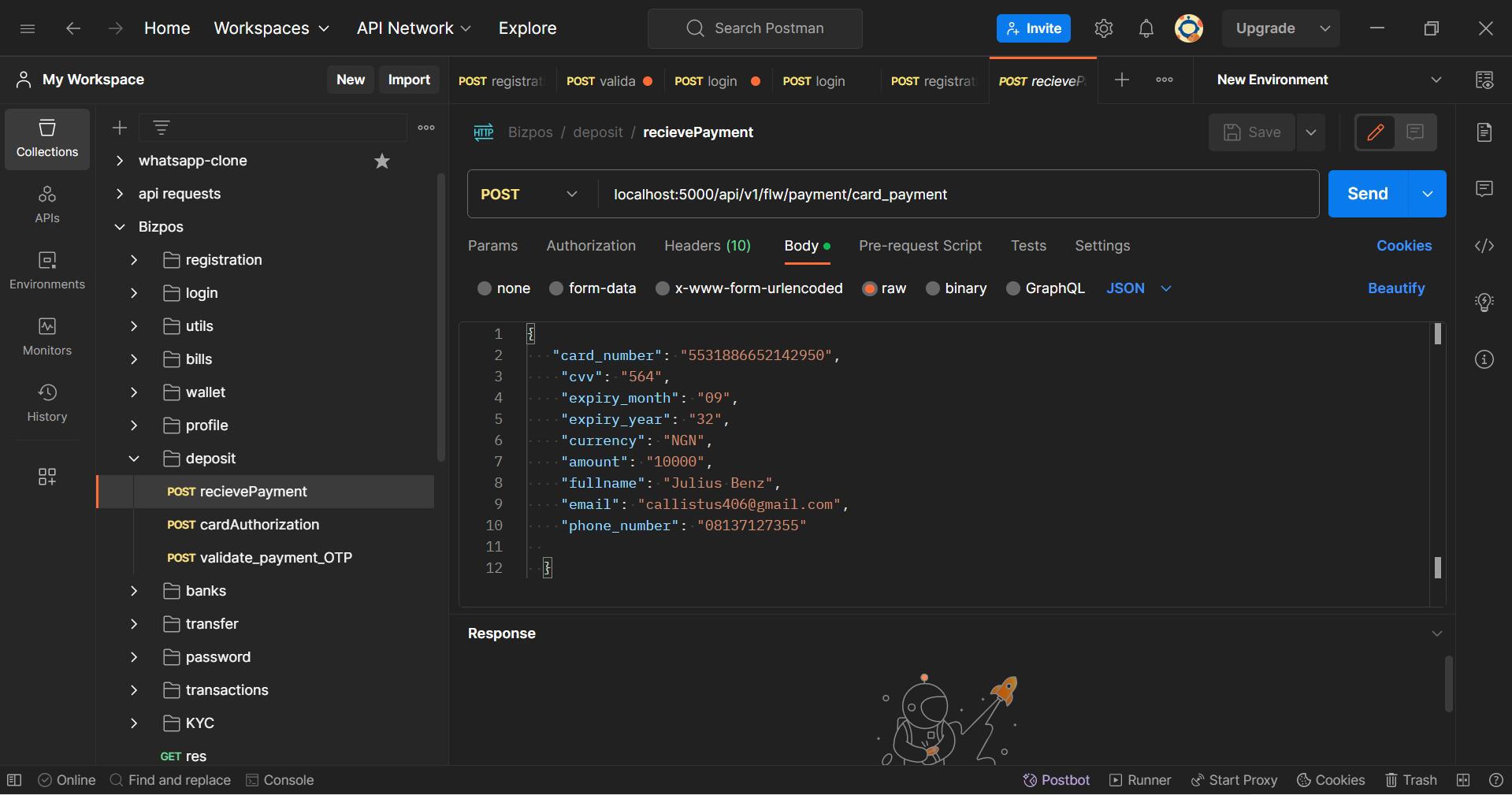Open the settings gear icon

click(1104, 28)
